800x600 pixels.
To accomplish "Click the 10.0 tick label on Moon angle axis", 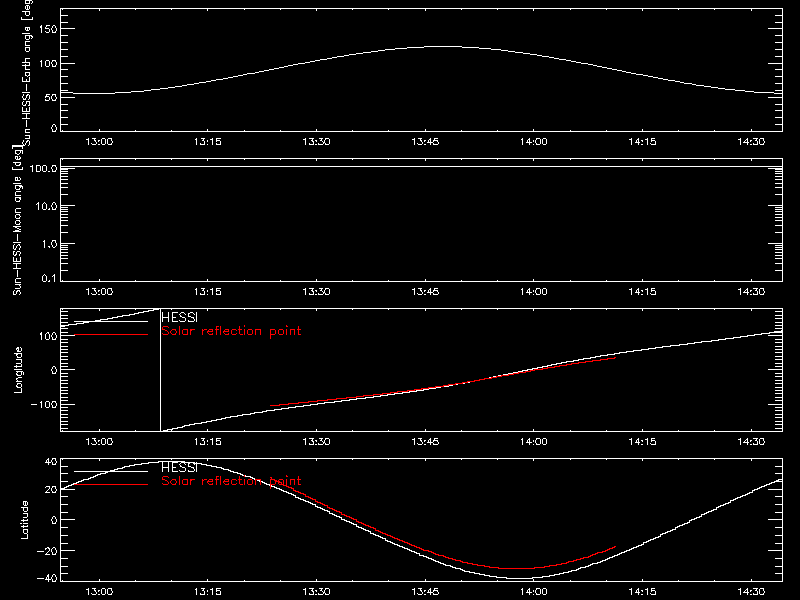I will pos(46,206).
